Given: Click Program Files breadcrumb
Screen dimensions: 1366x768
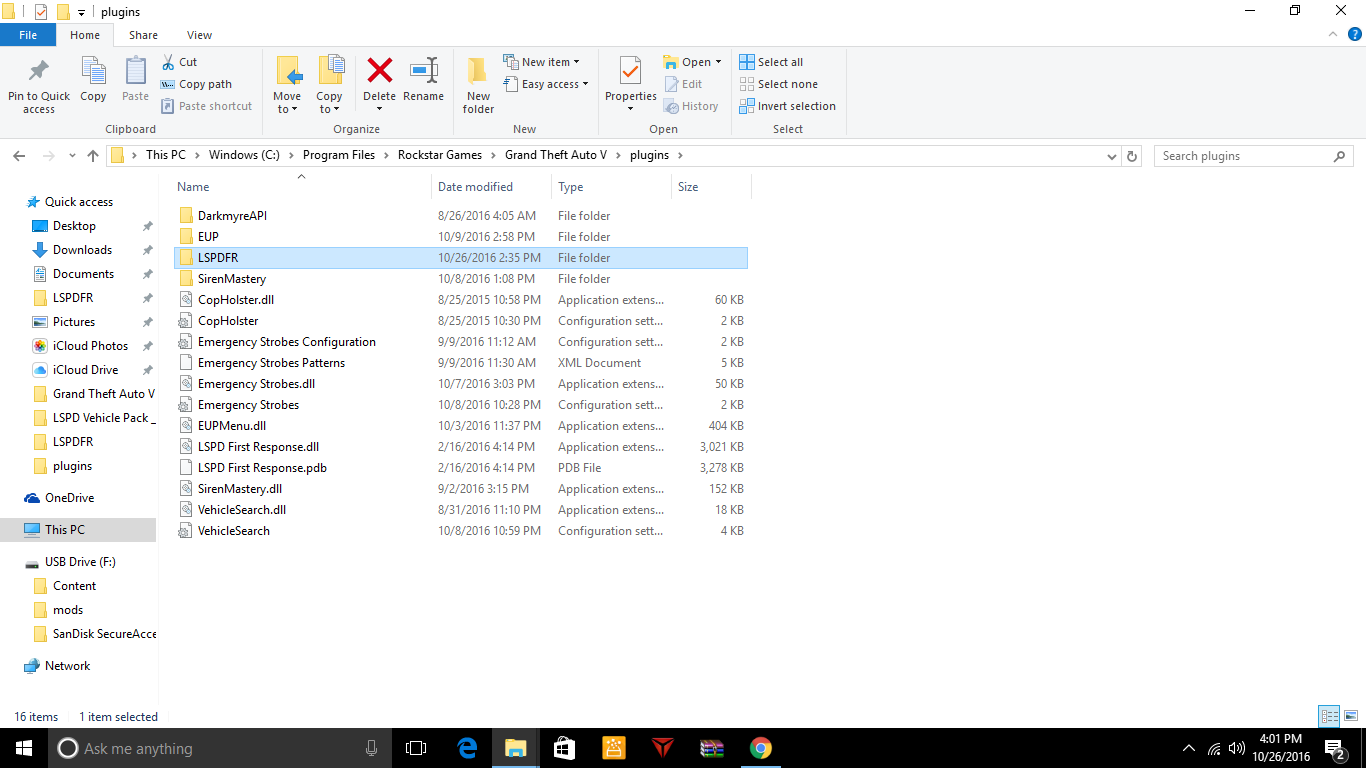Looking at the screenshot, I should click(x=339, y=155).
